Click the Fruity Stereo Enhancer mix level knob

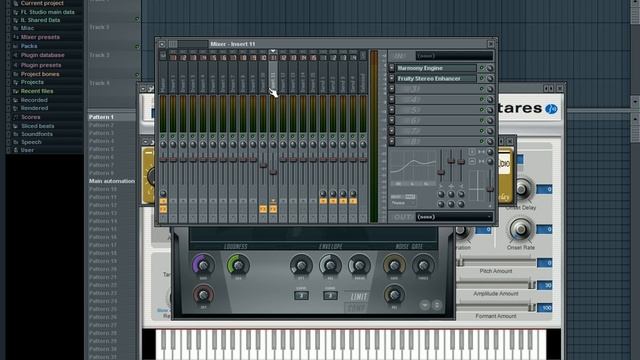[x=490, y=78]
